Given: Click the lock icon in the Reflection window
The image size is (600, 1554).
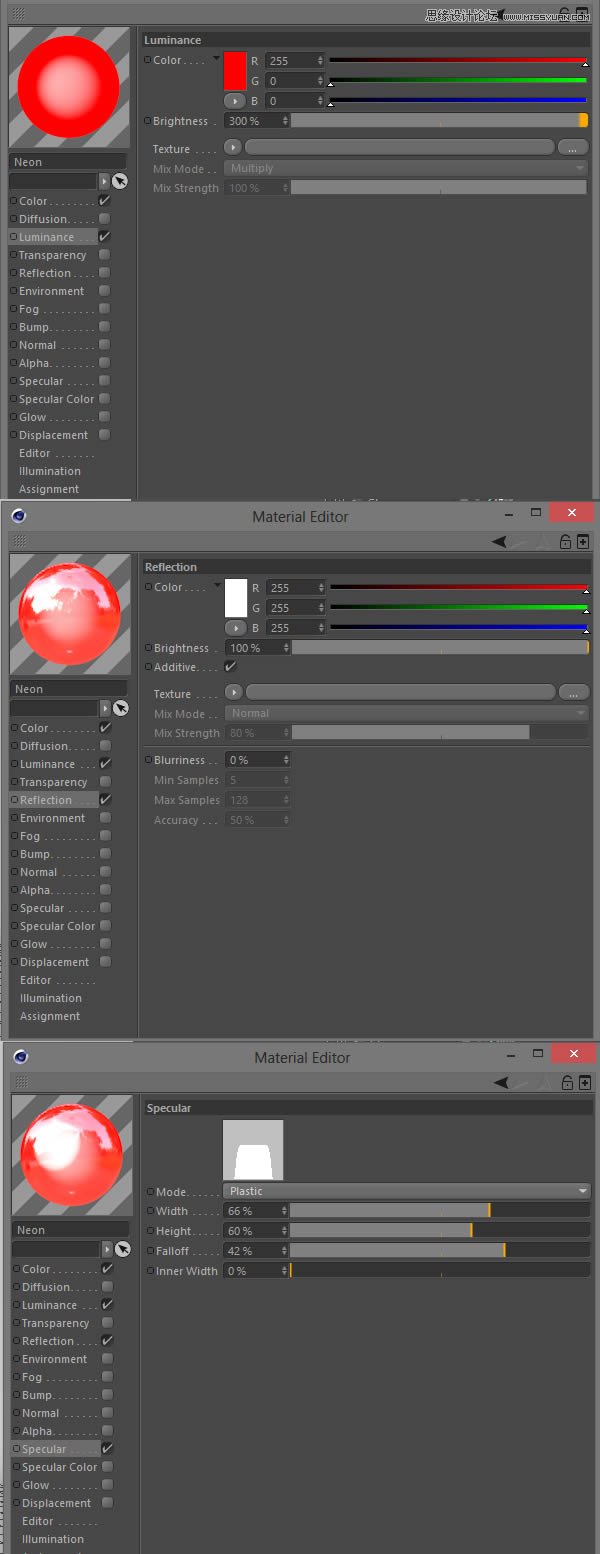Looking at the screenshot, I should click(565, 542).
